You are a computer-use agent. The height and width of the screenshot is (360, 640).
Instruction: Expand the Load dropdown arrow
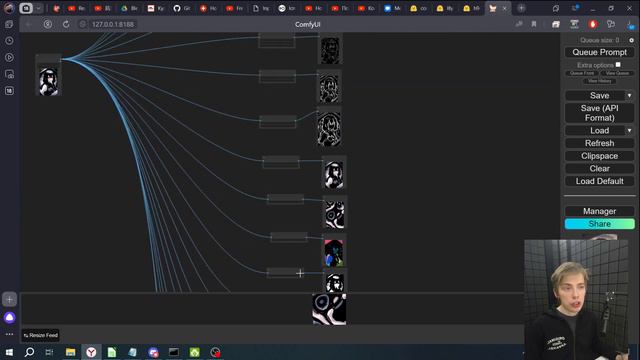pyautogui.click(x=629, y=131)
